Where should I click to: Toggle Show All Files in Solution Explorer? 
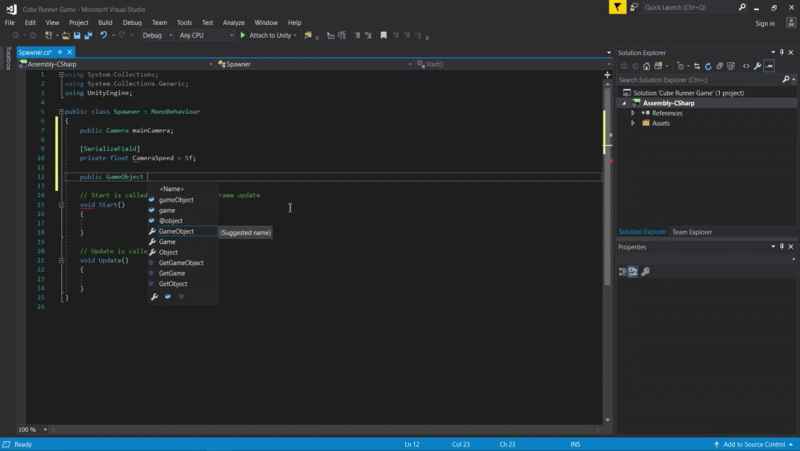pos(731,66)
